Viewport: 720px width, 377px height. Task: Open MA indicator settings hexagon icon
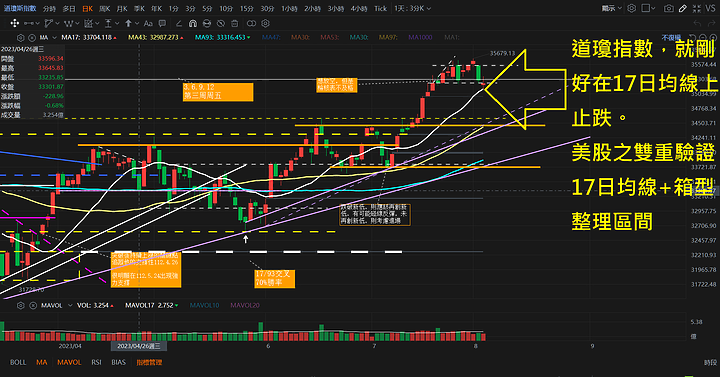20,38
